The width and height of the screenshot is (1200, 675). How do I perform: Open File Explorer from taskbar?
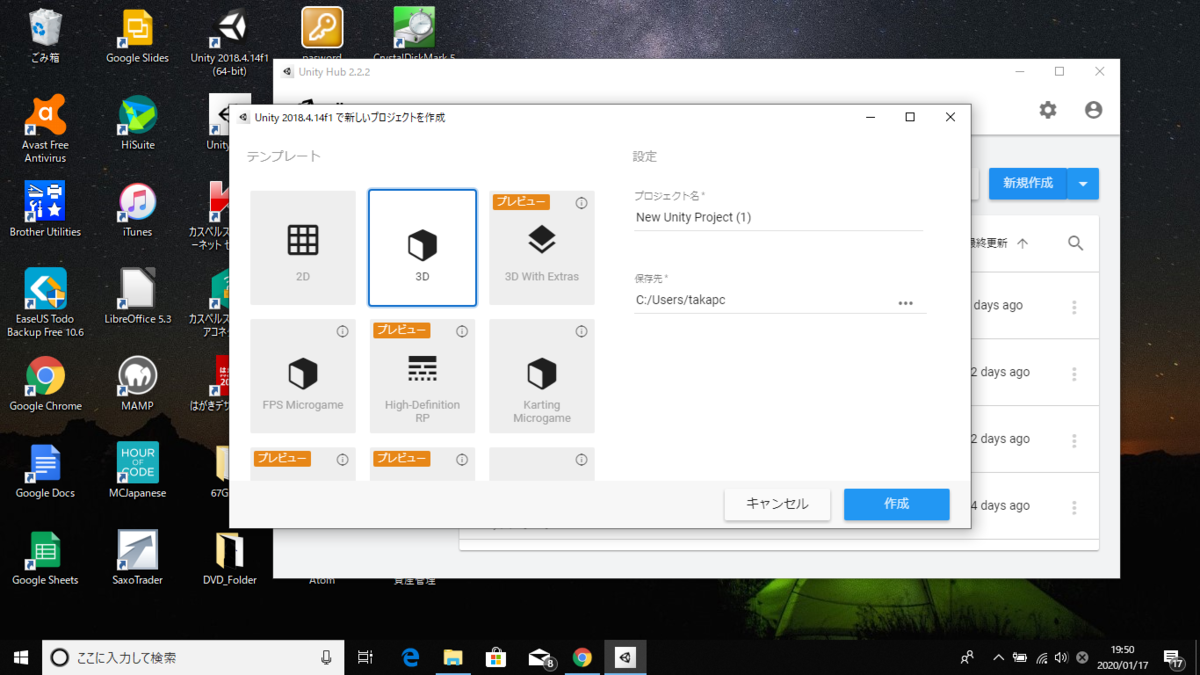click(453, 657)
